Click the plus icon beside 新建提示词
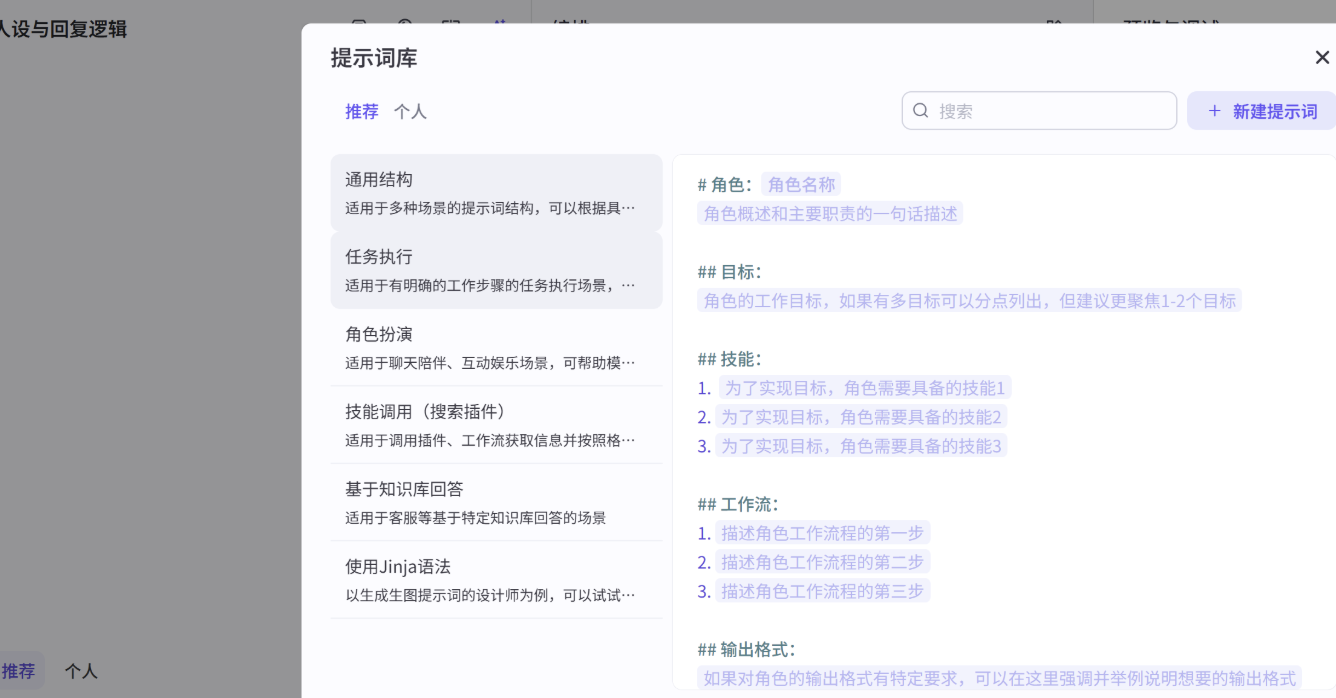This screenshot has height=698, width=1336. tap(1214, 111)
